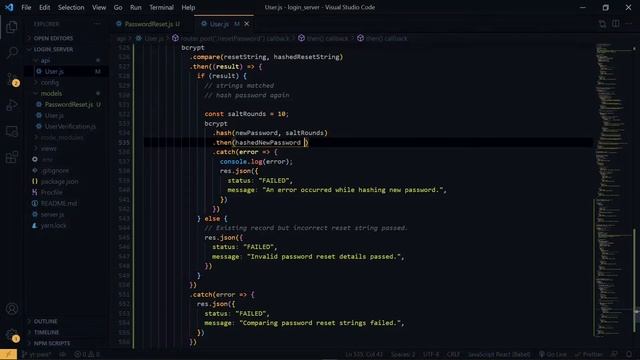
Task: Open UserVerification.js in the models folder
Action: 70,127
